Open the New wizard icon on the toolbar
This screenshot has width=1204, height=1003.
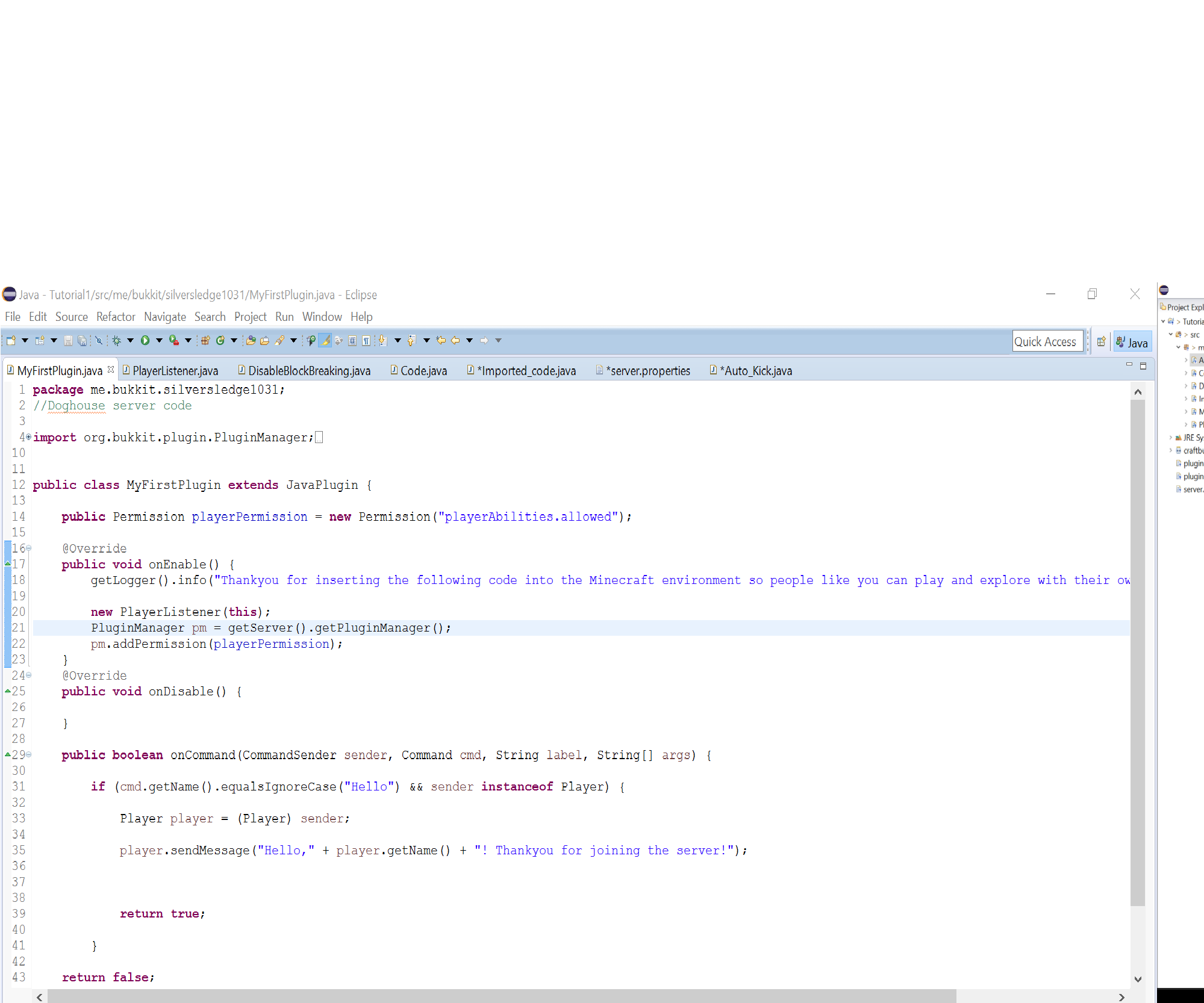click(x=10, y=340)
